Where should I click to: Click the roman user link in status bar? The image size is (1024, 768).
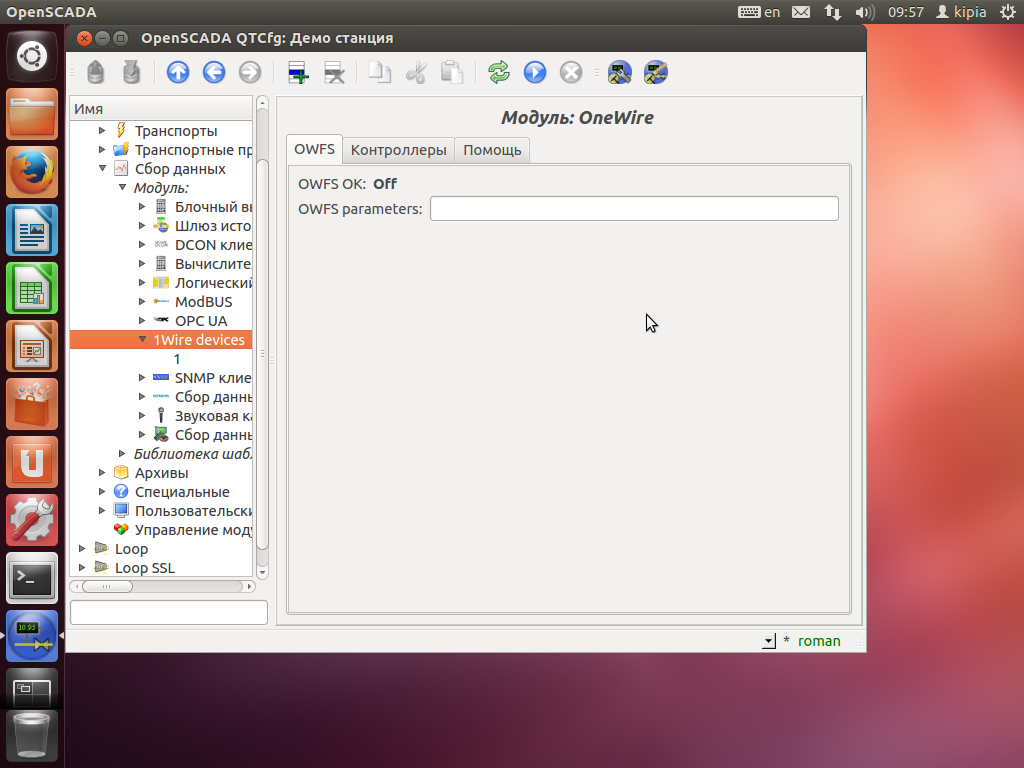(x=819, y=641)
